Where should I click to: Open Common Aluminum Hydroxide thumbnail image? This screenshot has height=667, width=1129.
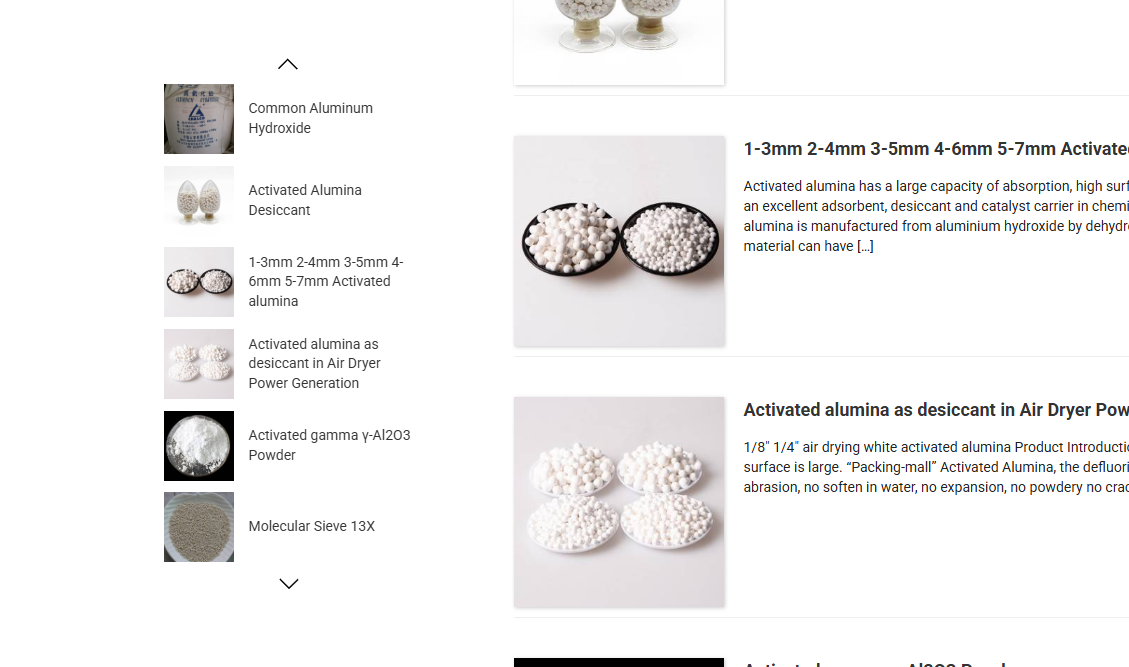coord(199,119)
